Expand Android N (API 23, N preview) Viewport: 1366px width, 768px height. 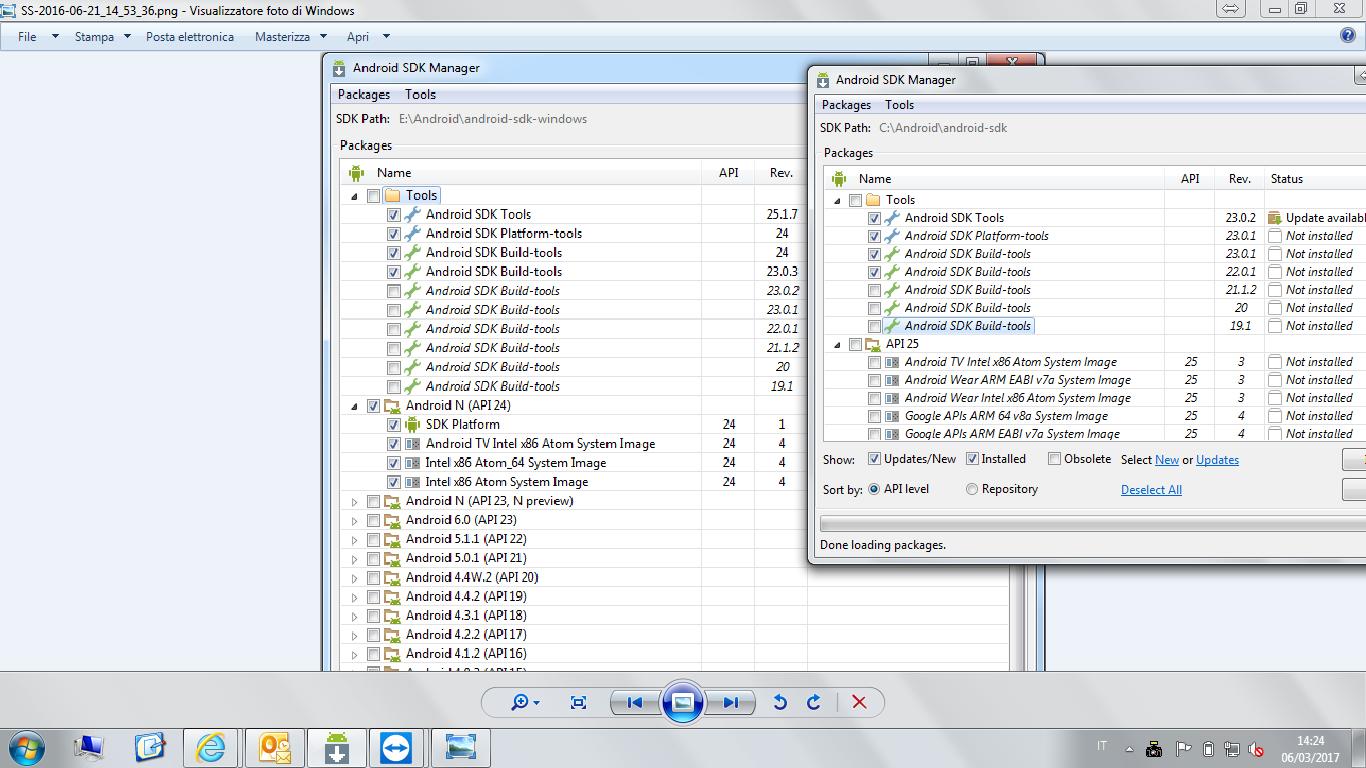point(354,501)
